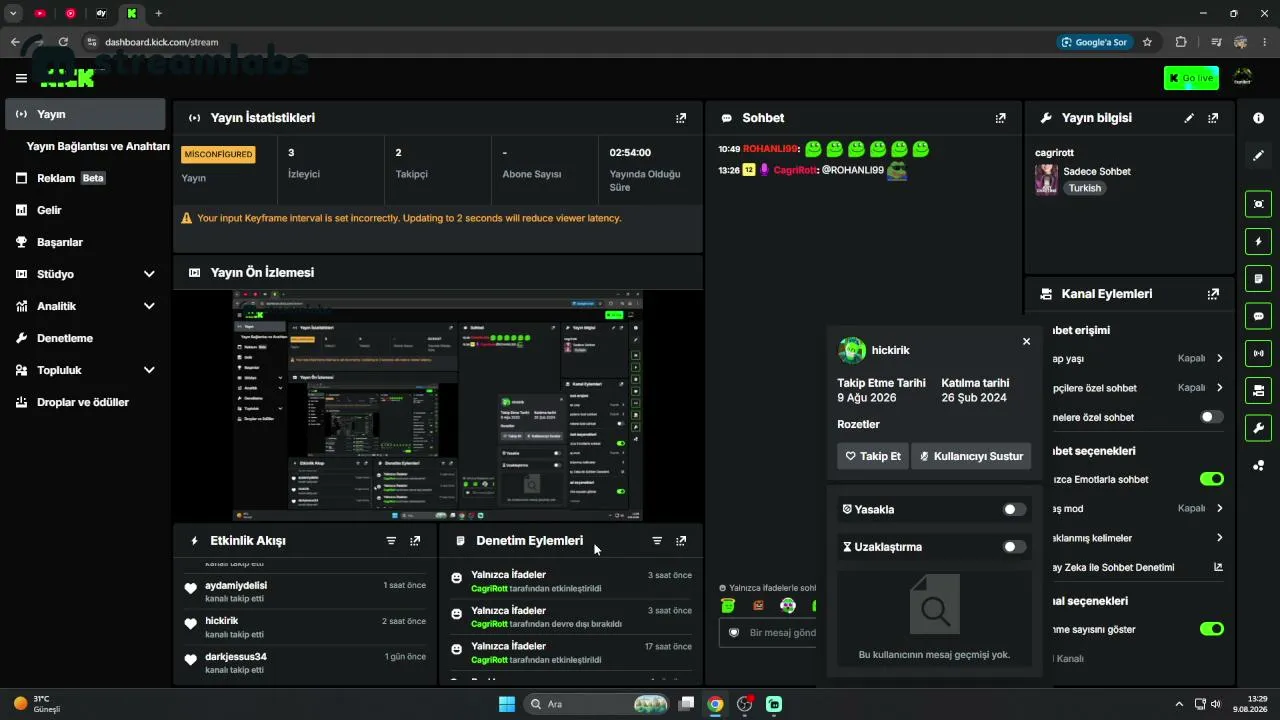Click Kullanıcıyı Sustur button
The width and height of the screenshot is (1280, 720).
(x=972, y=456)
